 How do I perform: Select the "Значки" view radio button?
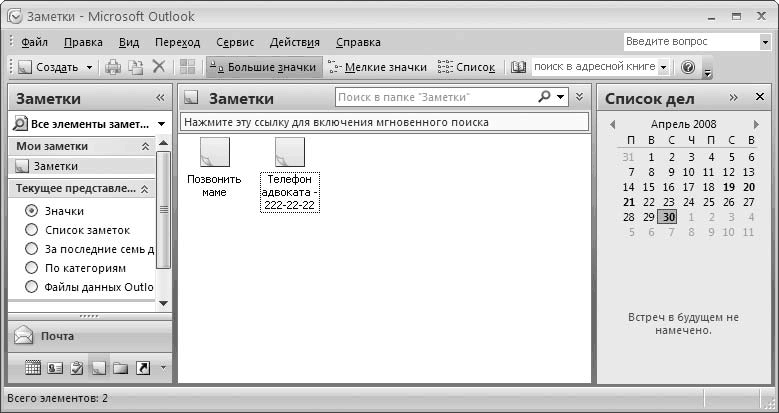click(x=31, y=211)
